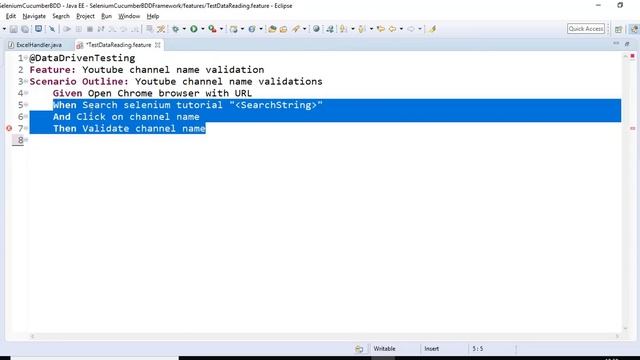
Task: Click the @DataDrivenTesting tag text
Action: pyautogui.click(x=82, y=58)
